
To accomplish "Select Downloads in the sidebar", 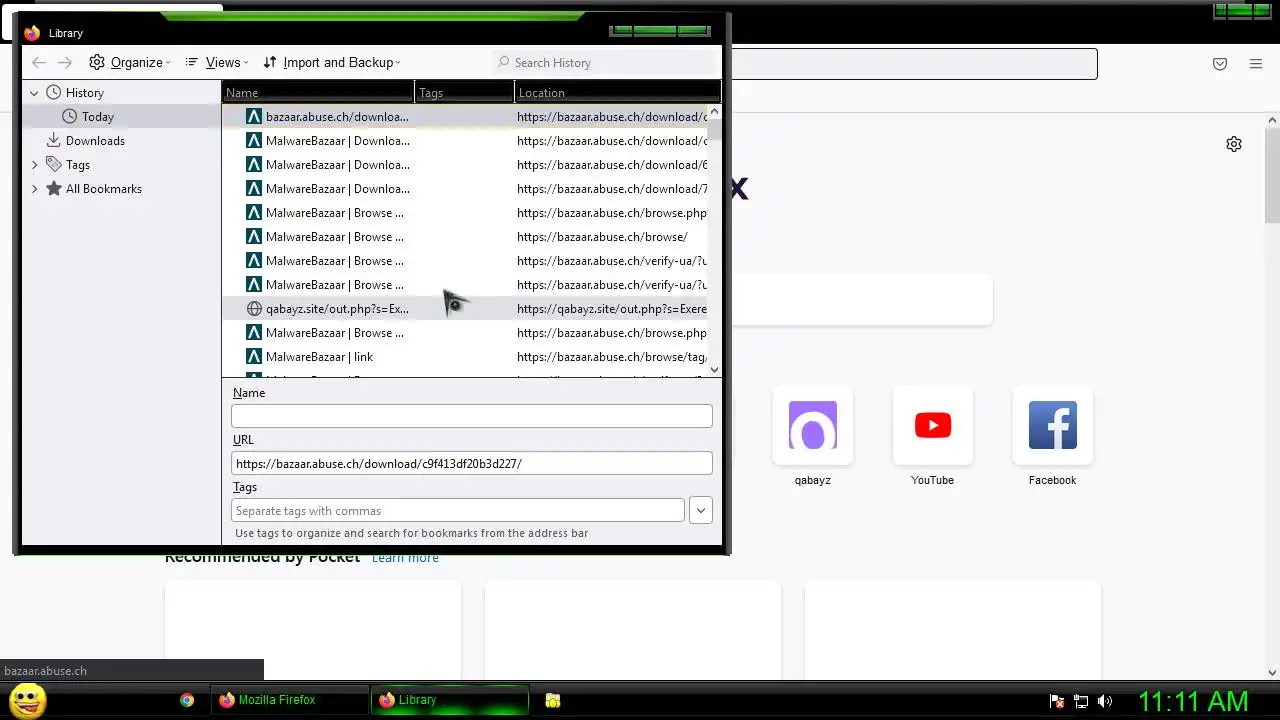I will pos(95,141).
